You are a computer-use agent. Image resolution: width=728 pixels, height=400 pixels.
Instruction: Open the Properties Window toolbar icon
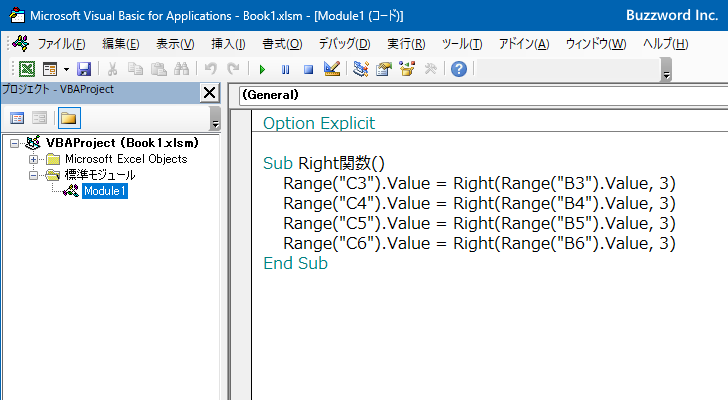[x=384, y=69]
